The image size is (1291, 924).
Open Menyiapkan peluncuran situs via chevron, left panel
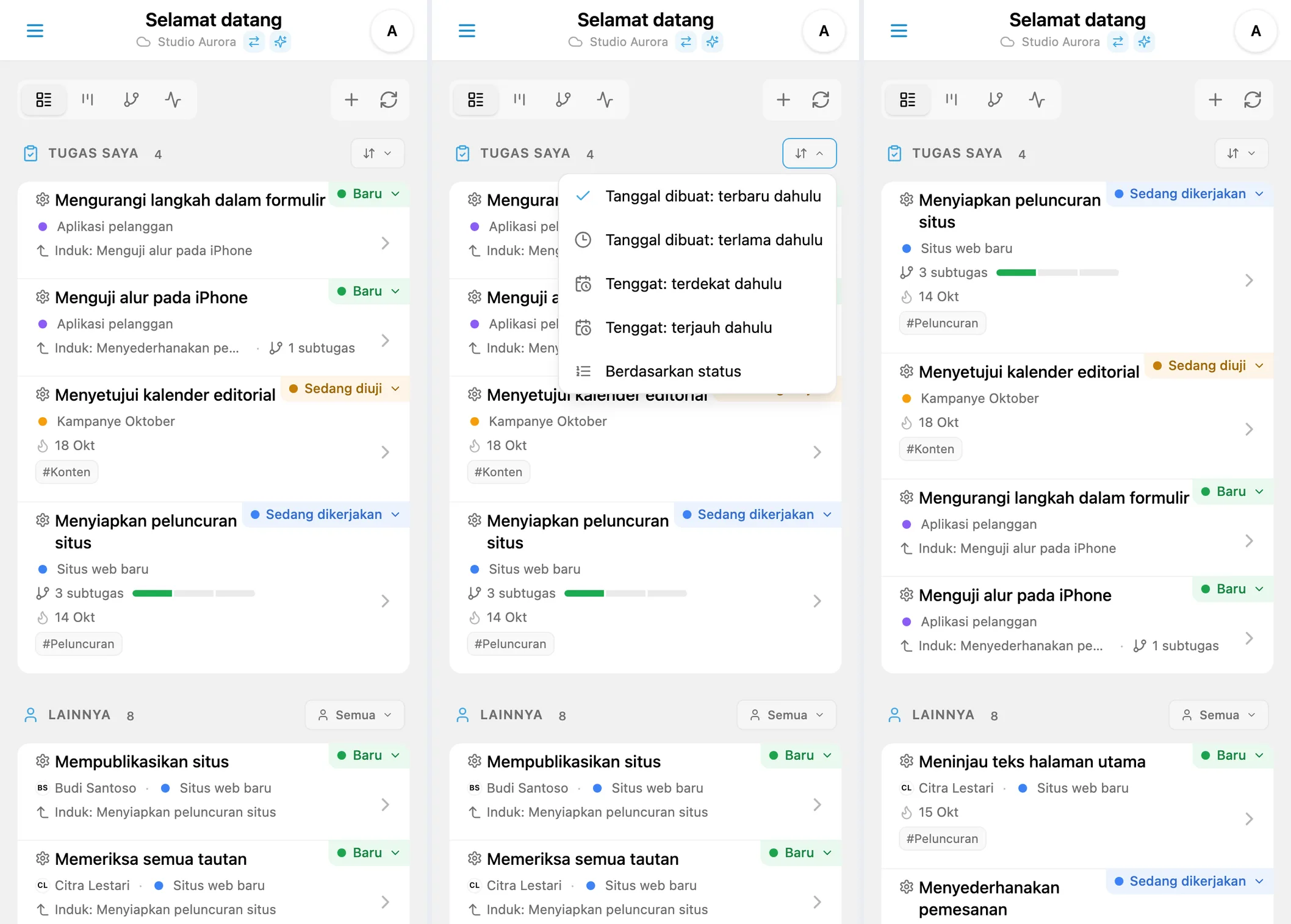[x=385, y=601]
